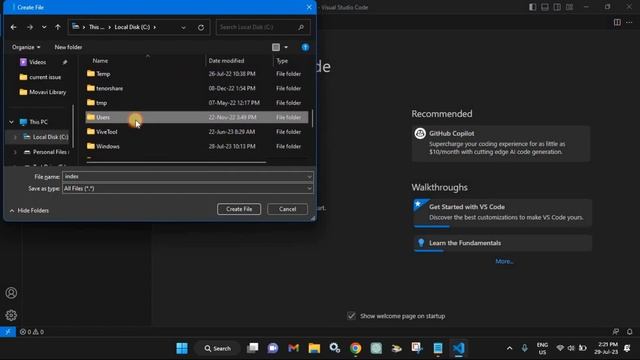Switch to Visual Studio Code taskbar icon
This screenshot has height=360, width=640.
point(458,348)
